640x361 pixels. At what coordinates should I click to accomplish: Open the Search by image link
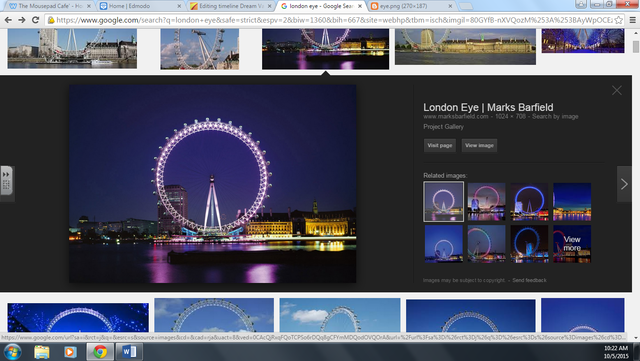(x=555, y=116)
